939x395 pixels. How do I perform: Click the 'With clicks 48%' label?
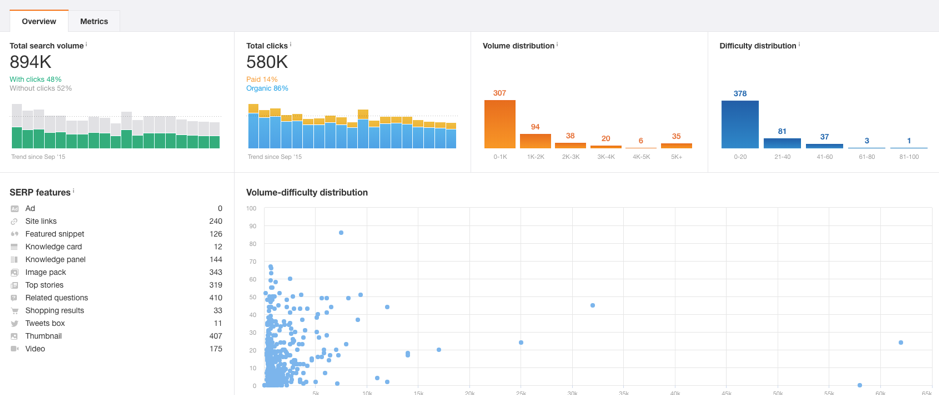pos(35,79)
